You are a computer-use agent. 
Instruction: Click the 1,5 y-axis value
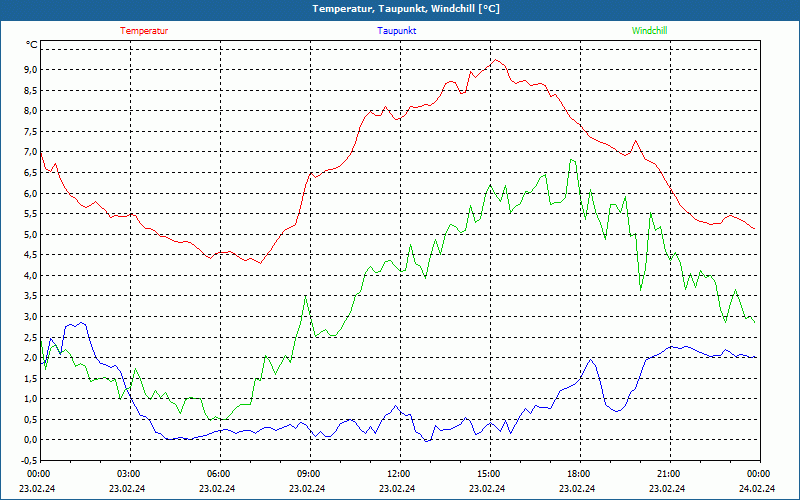[x=32, y=378]
